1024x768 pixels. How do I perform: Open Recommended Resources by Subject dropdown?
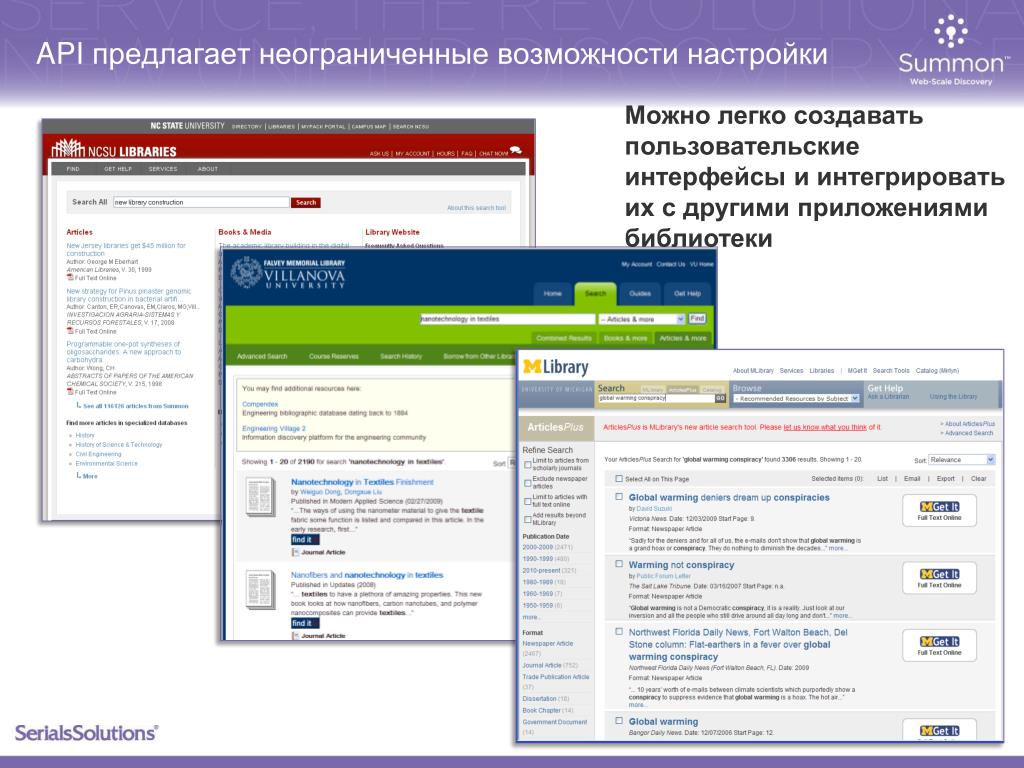(x=795, y=398)
